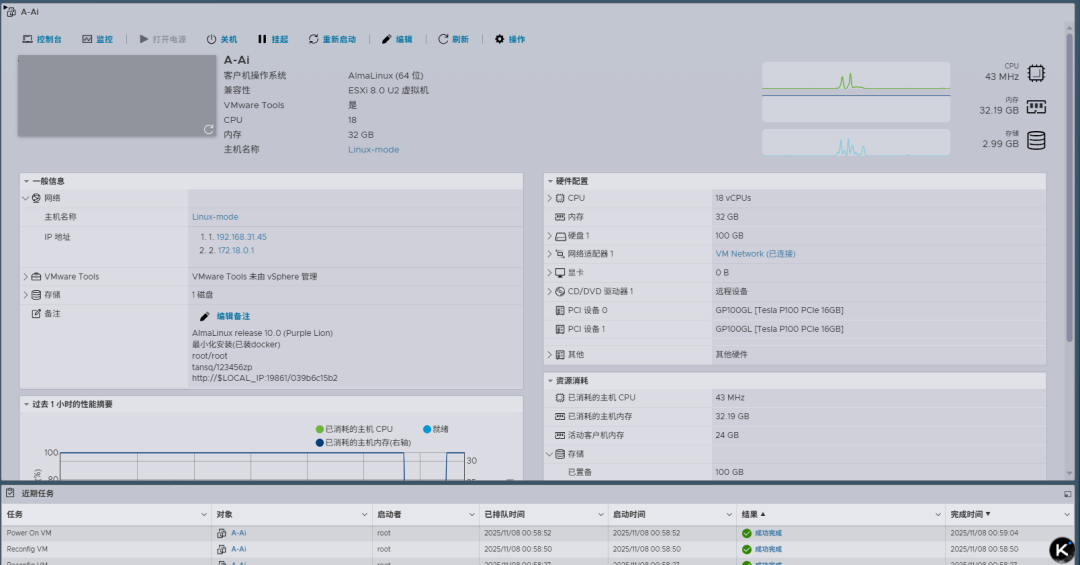1080x565 pixels.
Task: Open 对象 column dropdown arrow
Action: [364, 515]
